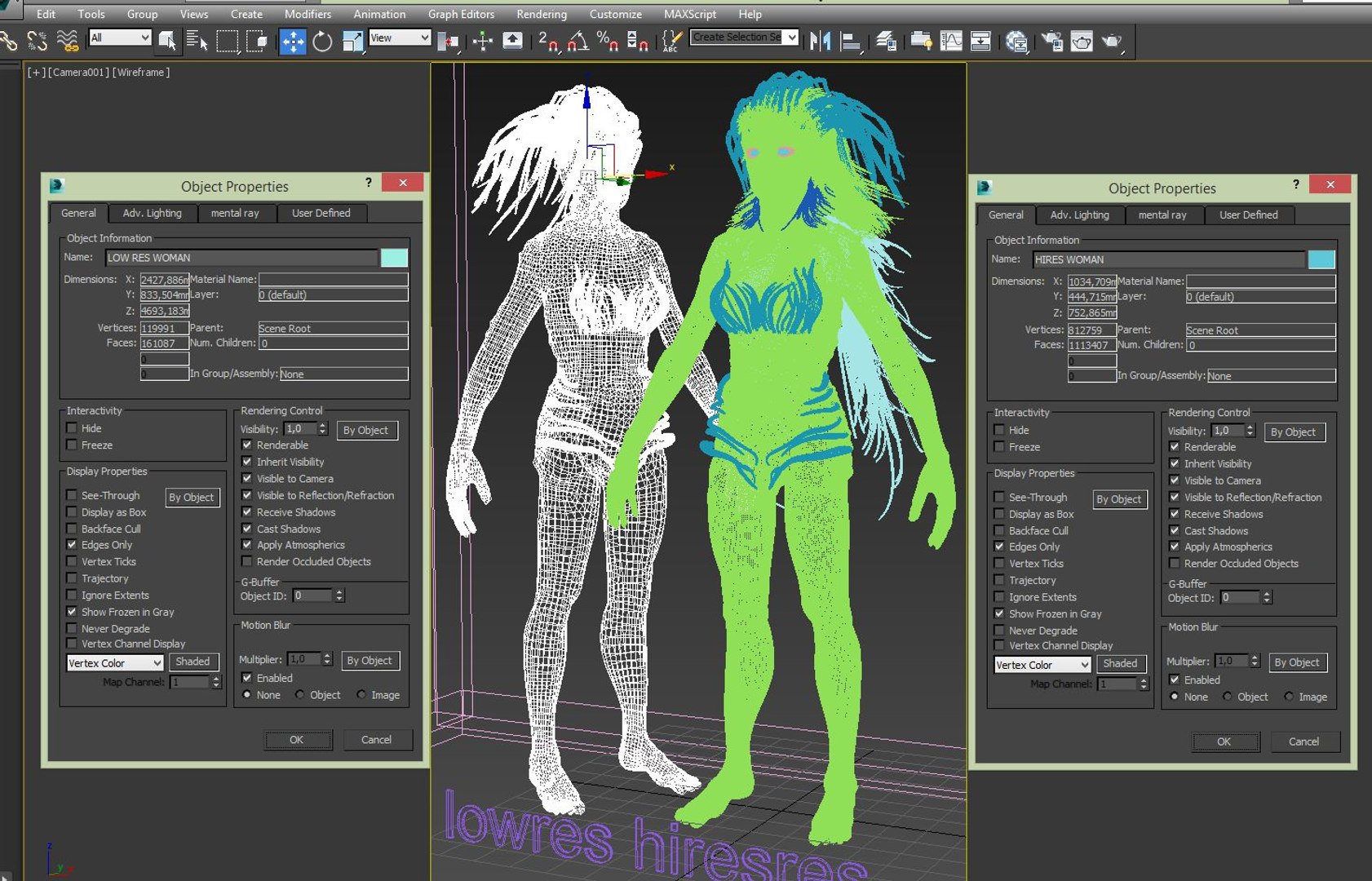
Task: Open the View reference coordinate dropdown
Action: 400,38
